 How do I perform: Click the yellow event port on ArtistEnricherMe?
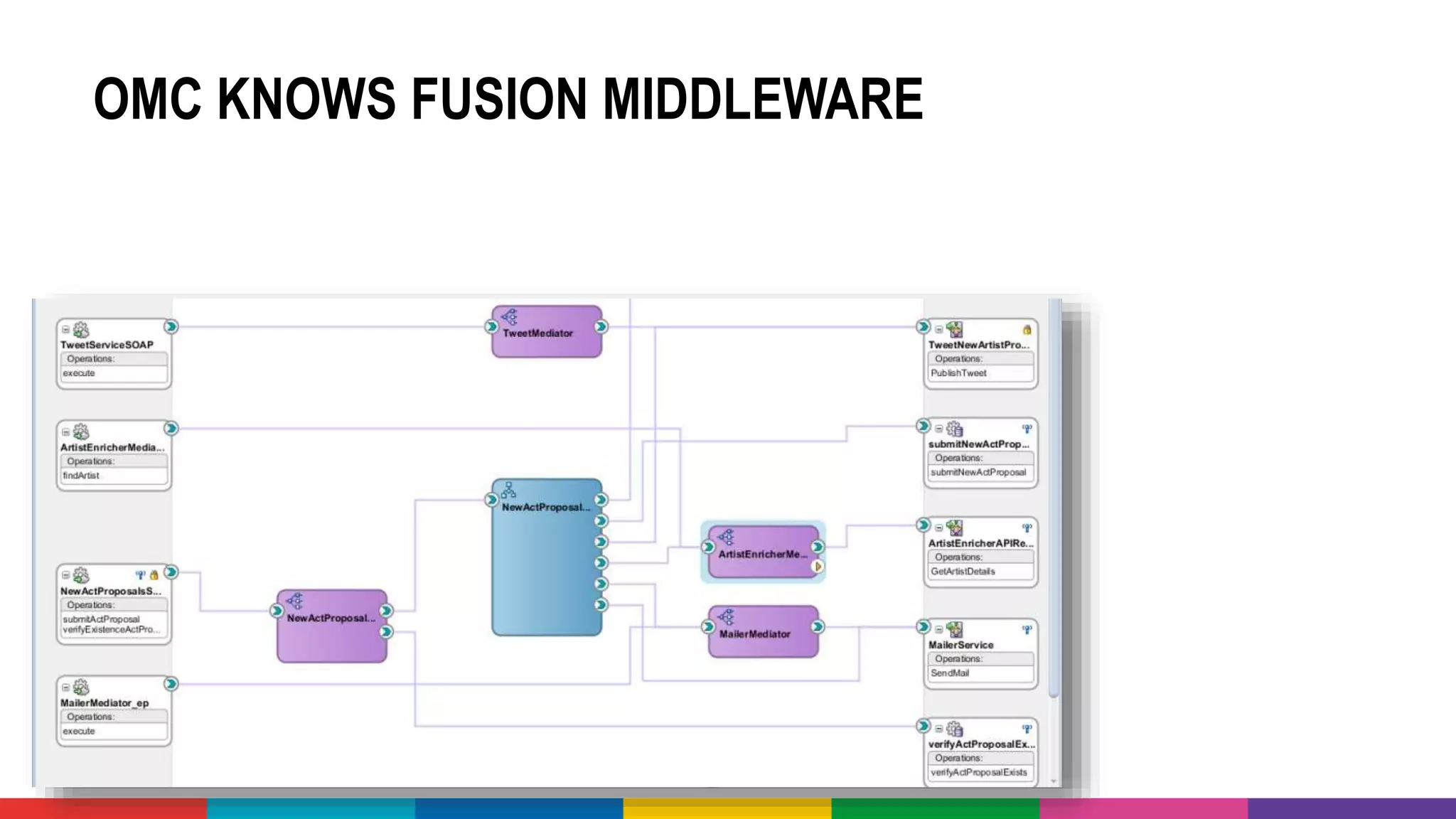[x=818, y=567]
